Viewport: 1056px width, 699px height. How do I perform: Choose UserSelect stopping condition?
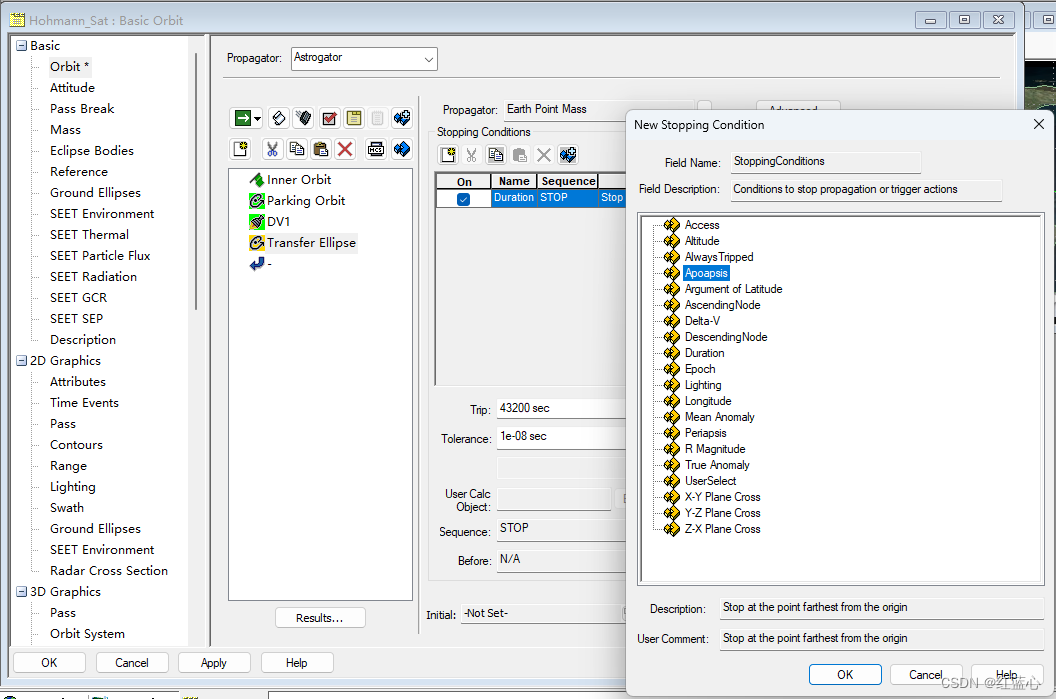pyautogui.click(x=710, y=481)
